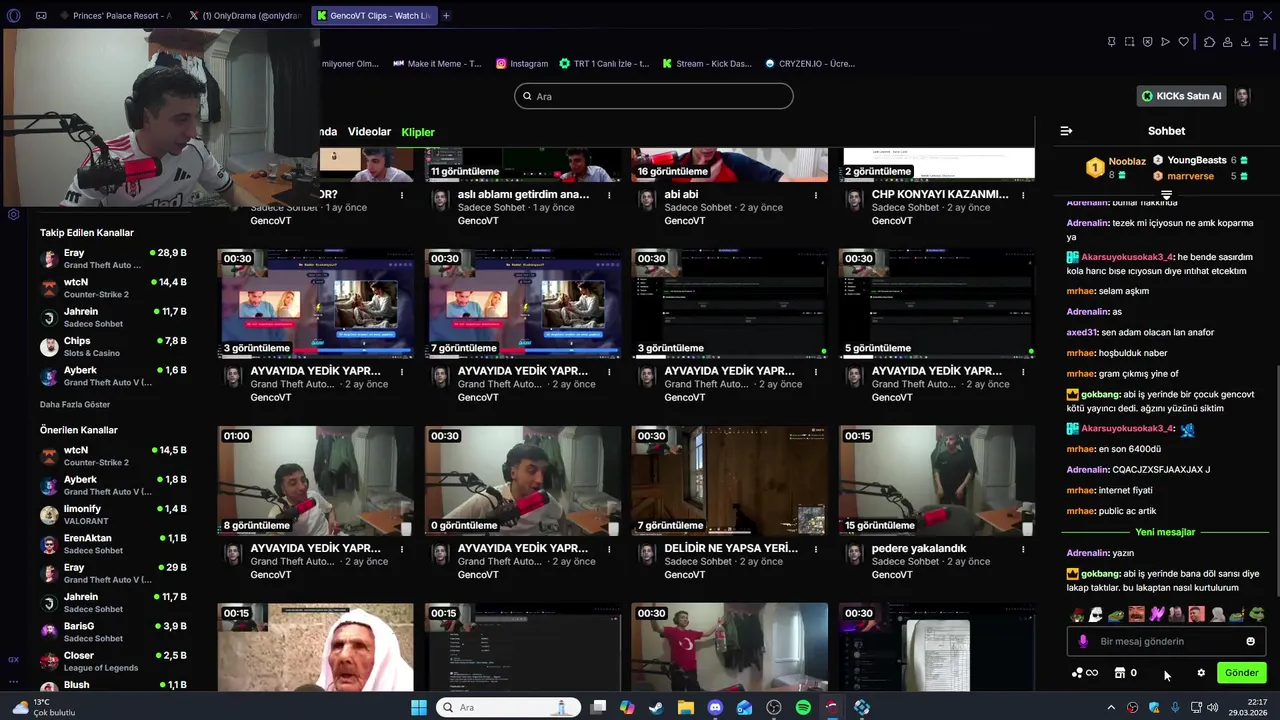Open Stream - Kick Dashboard bookmark
Viewport: 1280px width, 720px height.
tap(706, 63)
